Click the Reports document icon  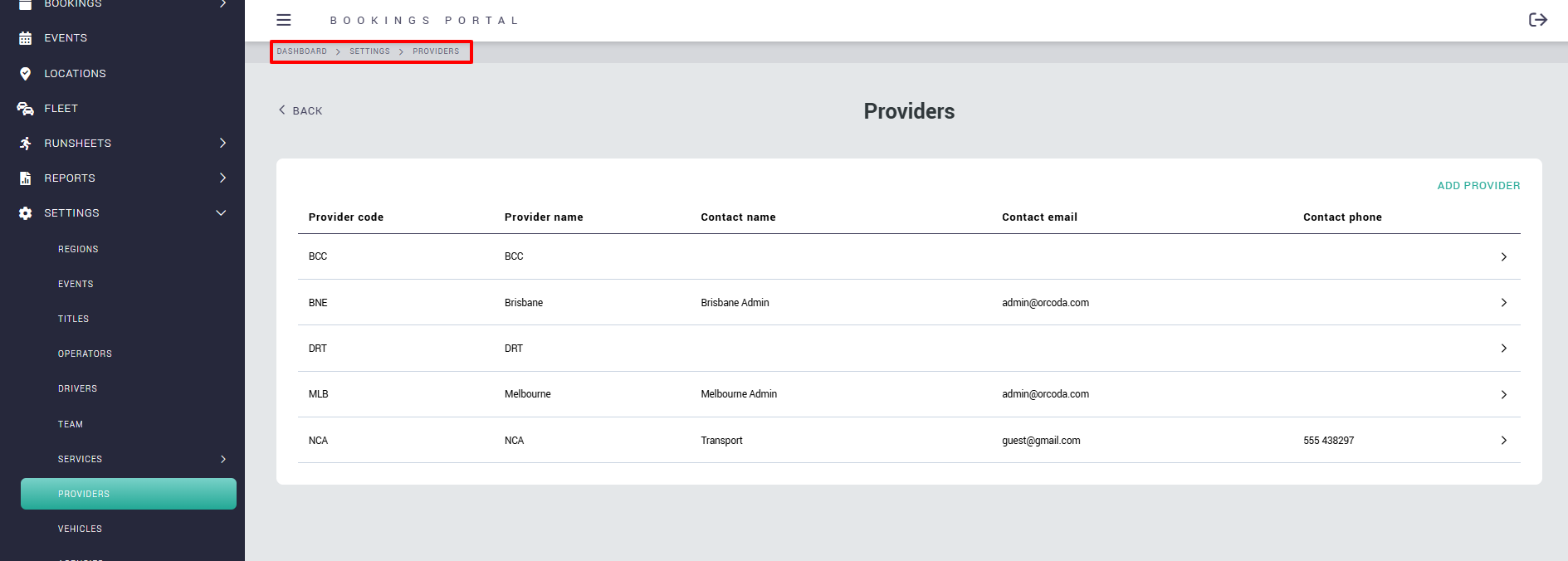click(26, 178)
